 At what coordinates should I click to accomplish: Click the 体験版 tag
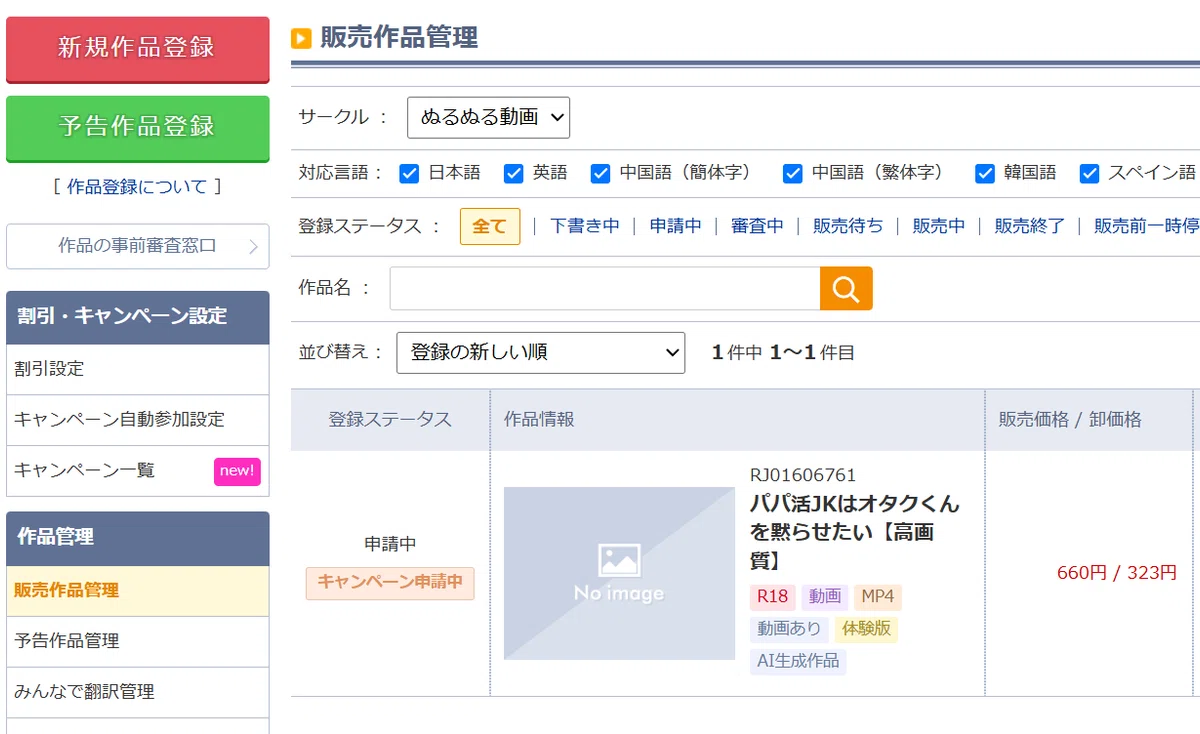pos(866,629)
